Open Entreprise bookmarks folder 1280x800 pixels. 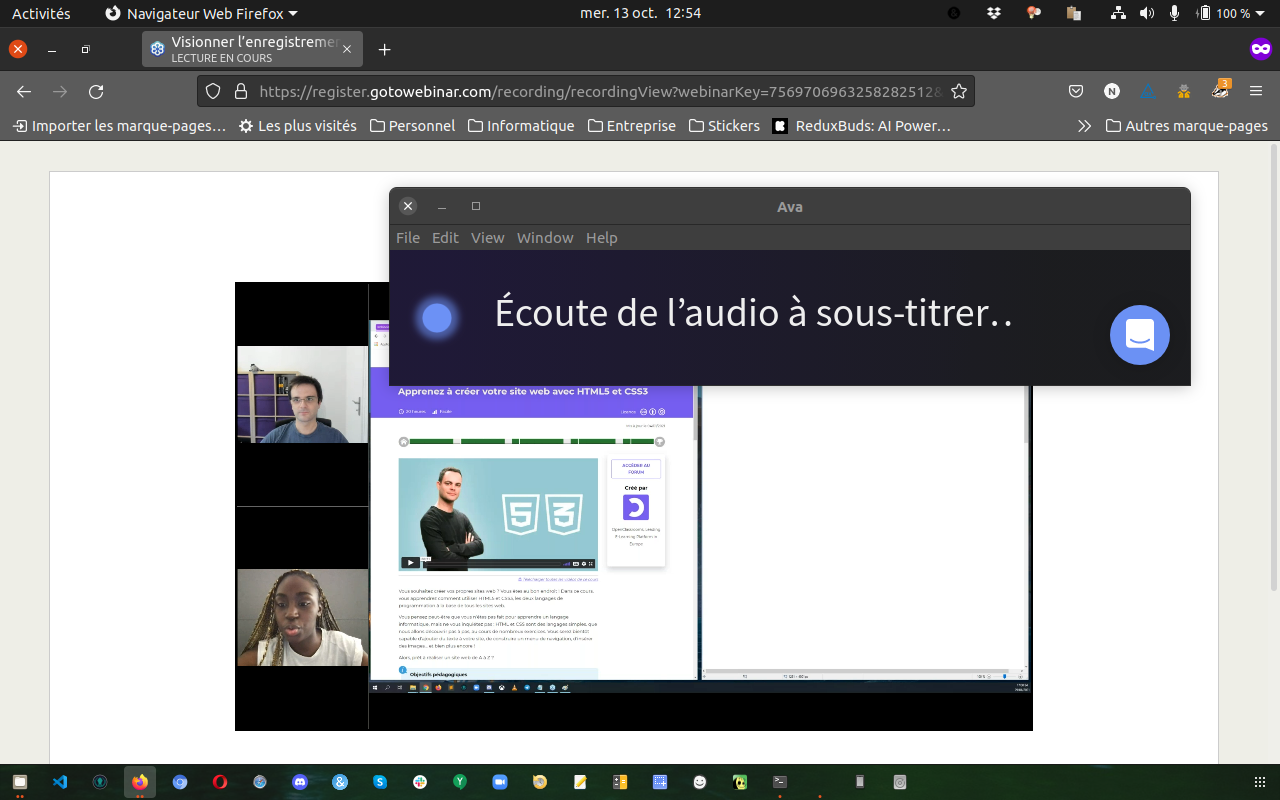632,126
